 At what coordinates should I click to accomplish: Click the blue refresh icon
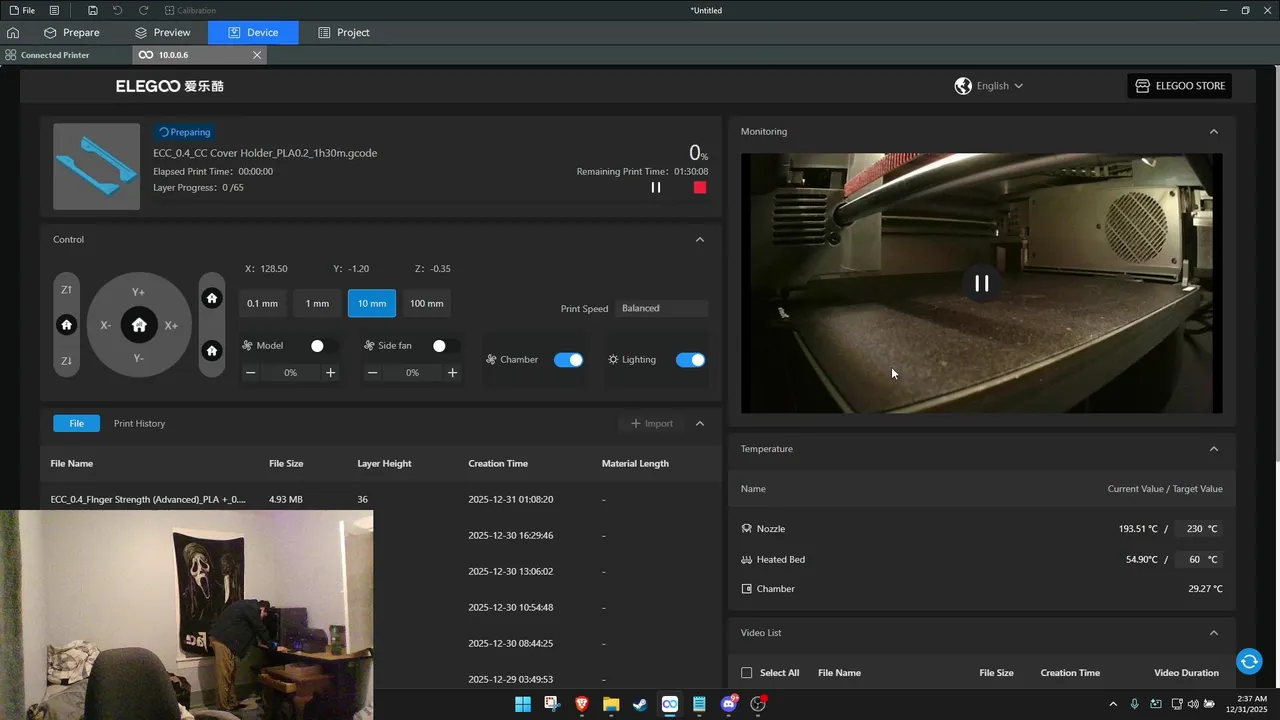click(x=1249, y=661)
